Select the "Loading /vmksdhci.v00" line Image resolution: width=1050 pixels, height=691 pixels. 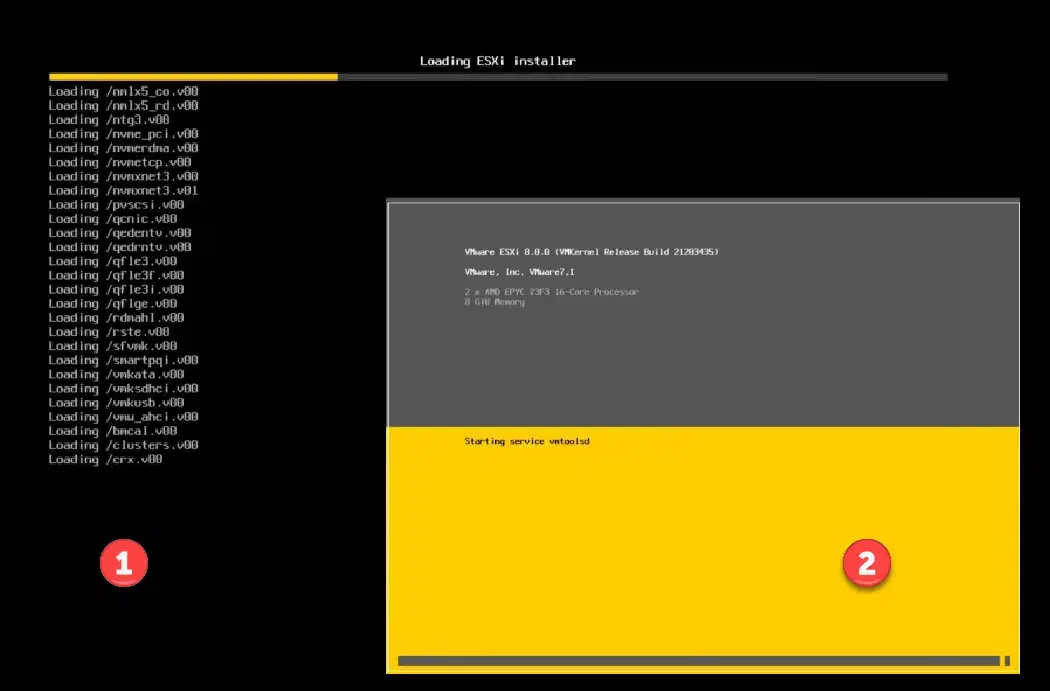123,388
